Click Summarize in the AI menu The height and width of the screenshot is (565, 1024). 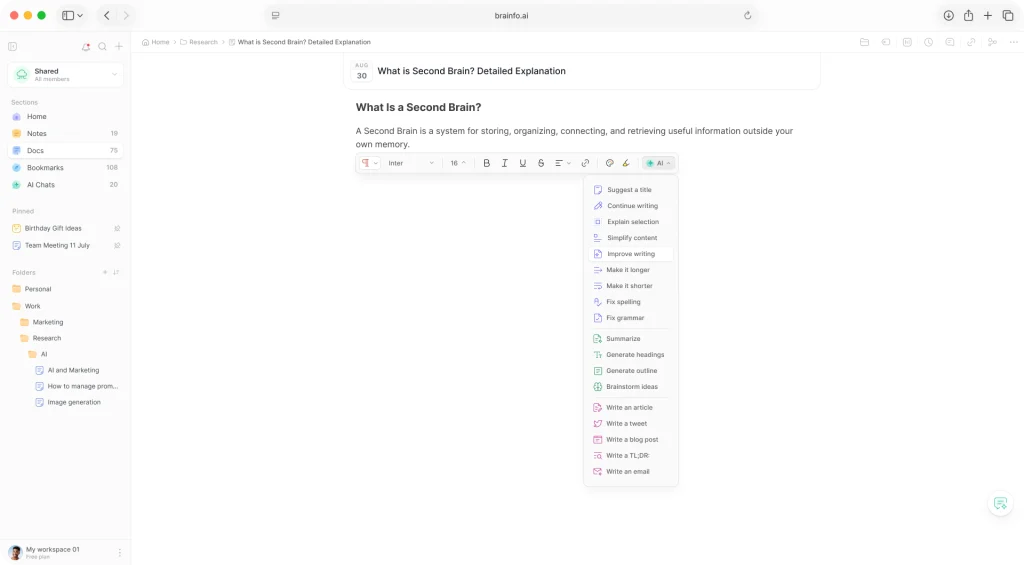tap(630, 339)
